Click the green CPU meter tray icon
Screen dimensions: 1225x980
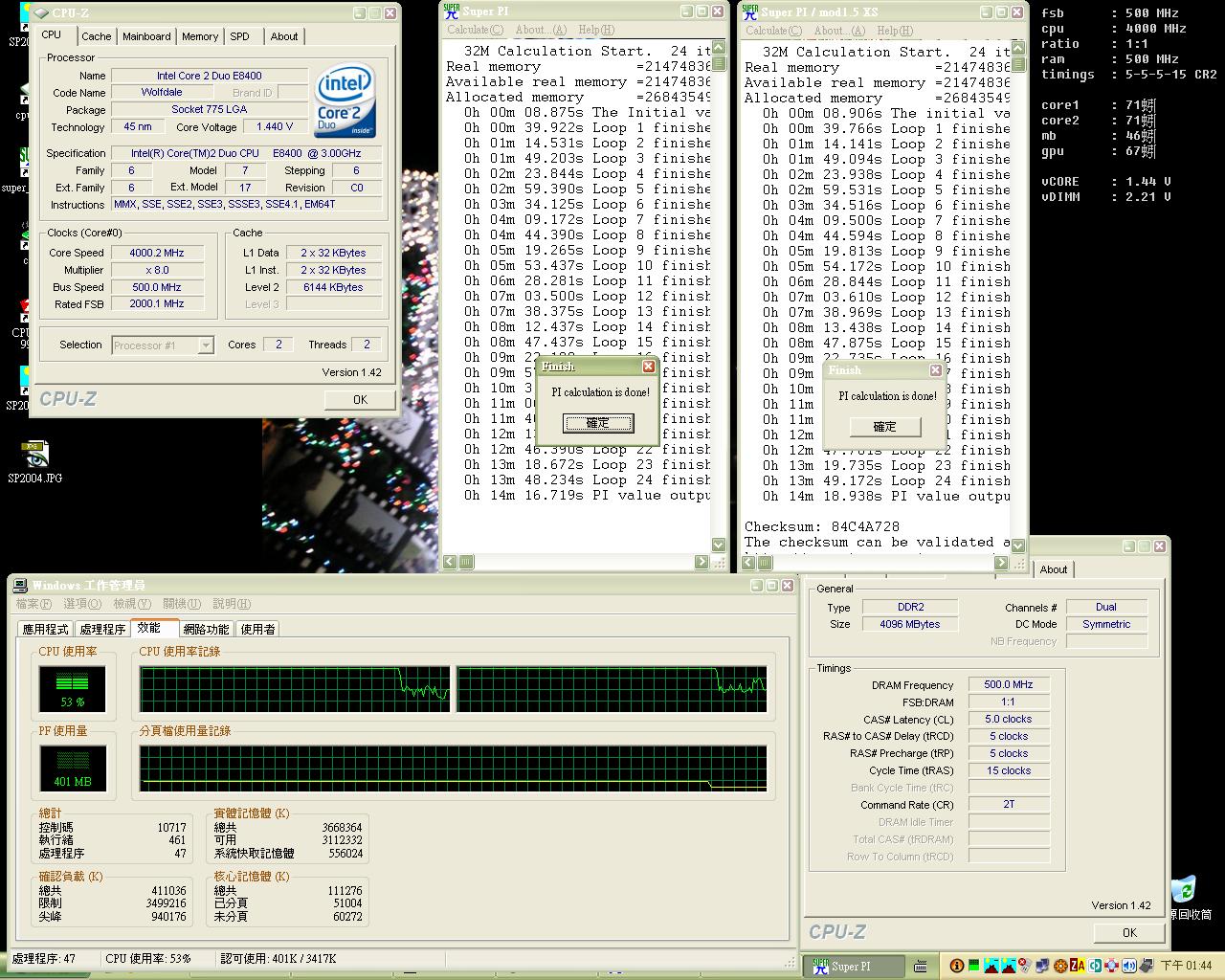(x=973, y=966)
